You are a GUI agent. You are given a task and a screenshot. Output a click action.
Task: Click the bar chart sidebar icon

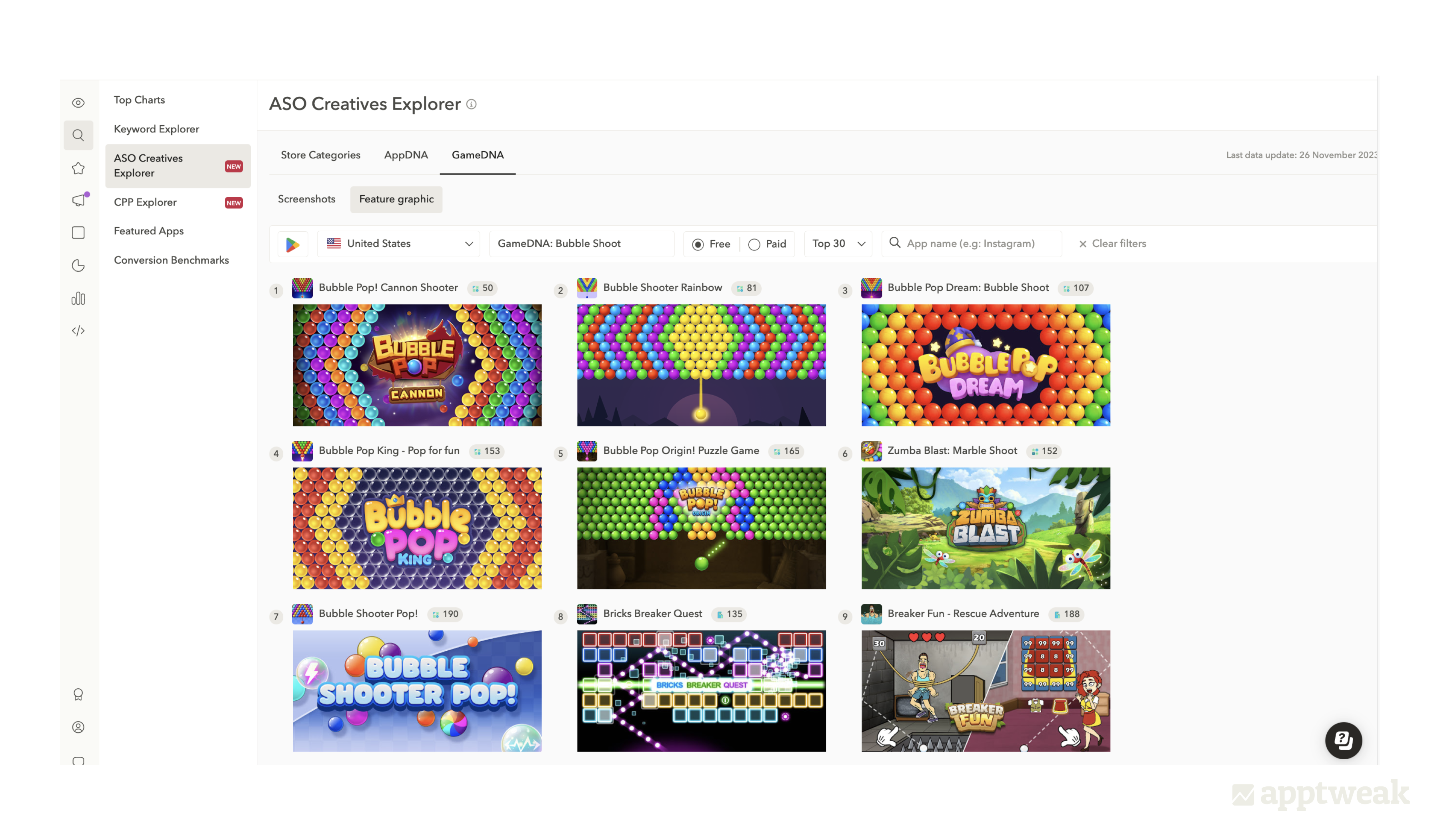coord(78,299)
